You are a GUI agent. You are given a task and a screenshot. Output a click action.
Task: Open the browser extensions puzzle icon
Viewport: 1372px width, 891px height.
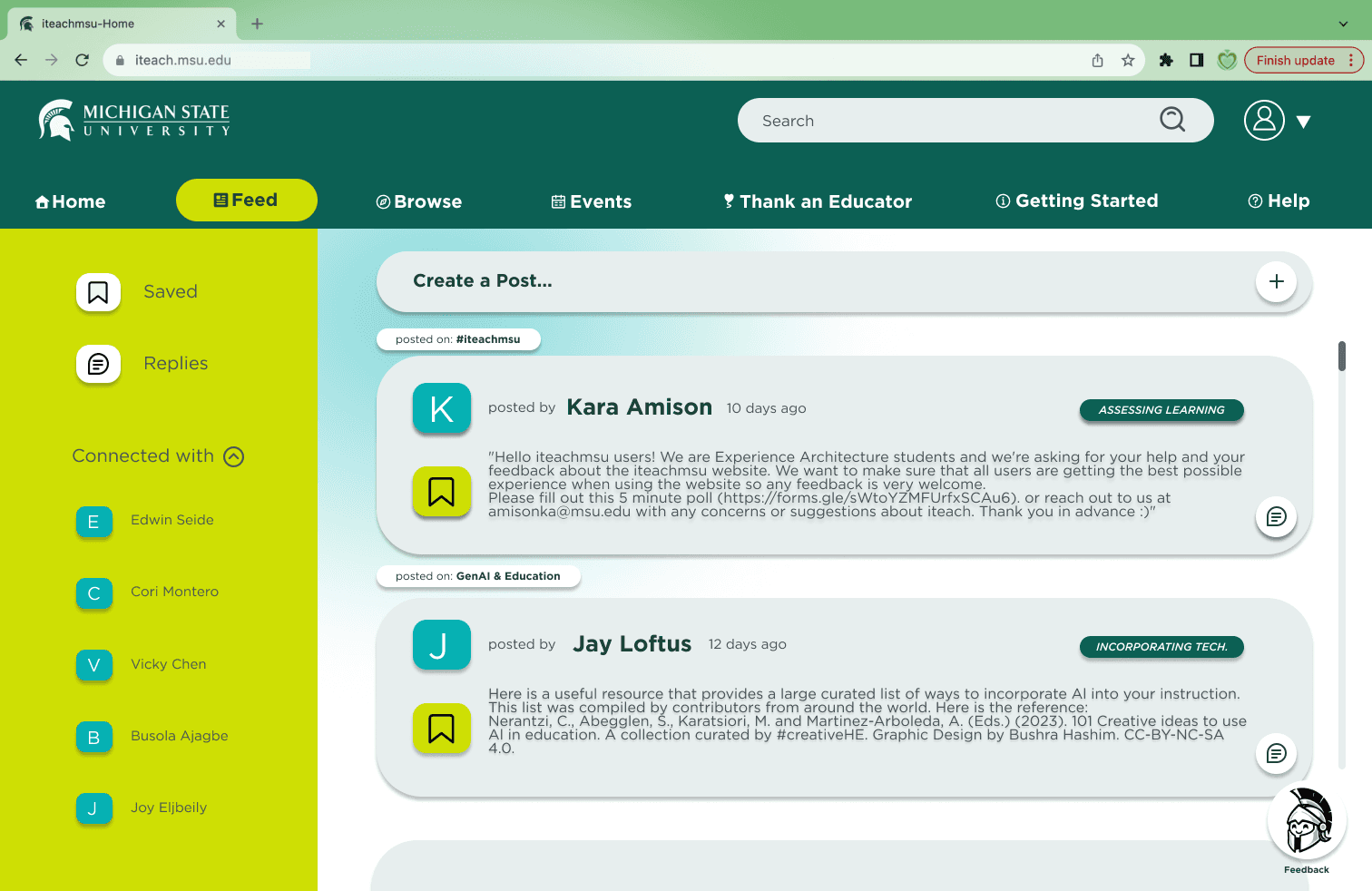[x=1166, y=60]
